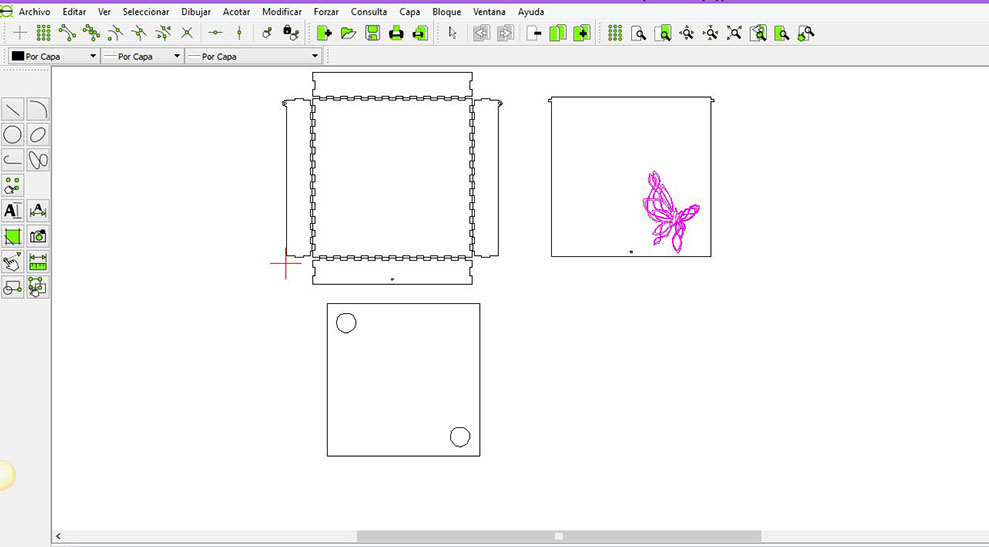The image size is (989, 547).
Task: Toggle grid display in view toolbar
Action: click(615, 33)
